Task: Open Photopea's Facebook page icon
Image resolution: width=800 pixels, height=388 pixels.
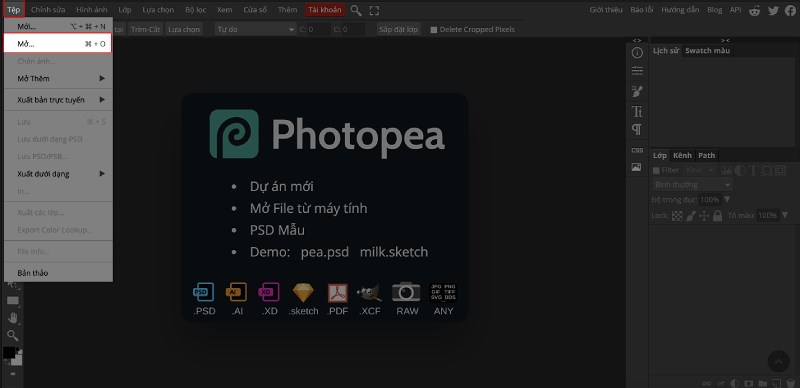Action: point(790,10)
